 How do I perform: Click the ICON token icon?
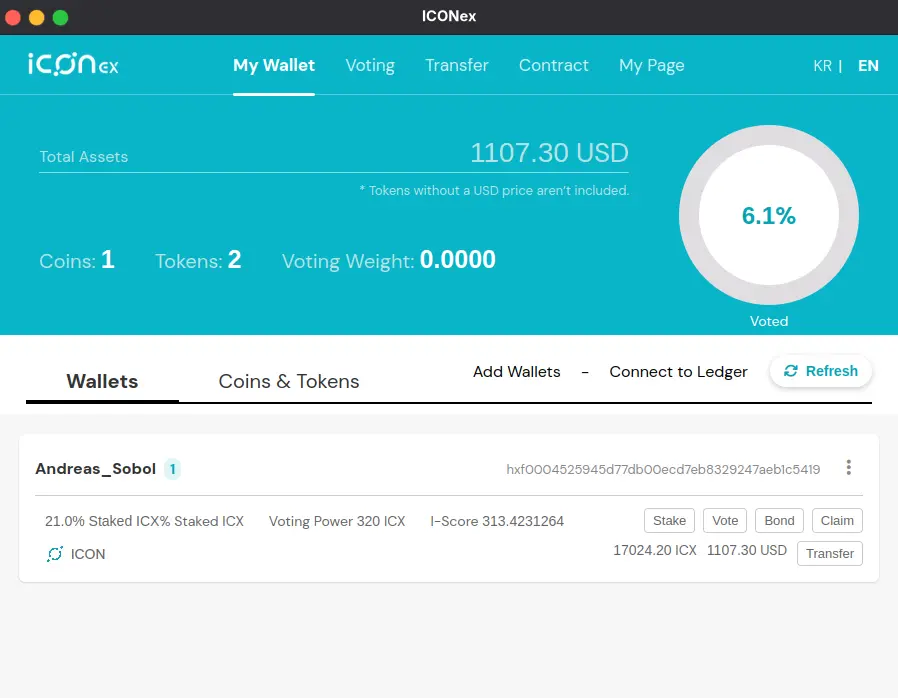(x=56, y=554)
